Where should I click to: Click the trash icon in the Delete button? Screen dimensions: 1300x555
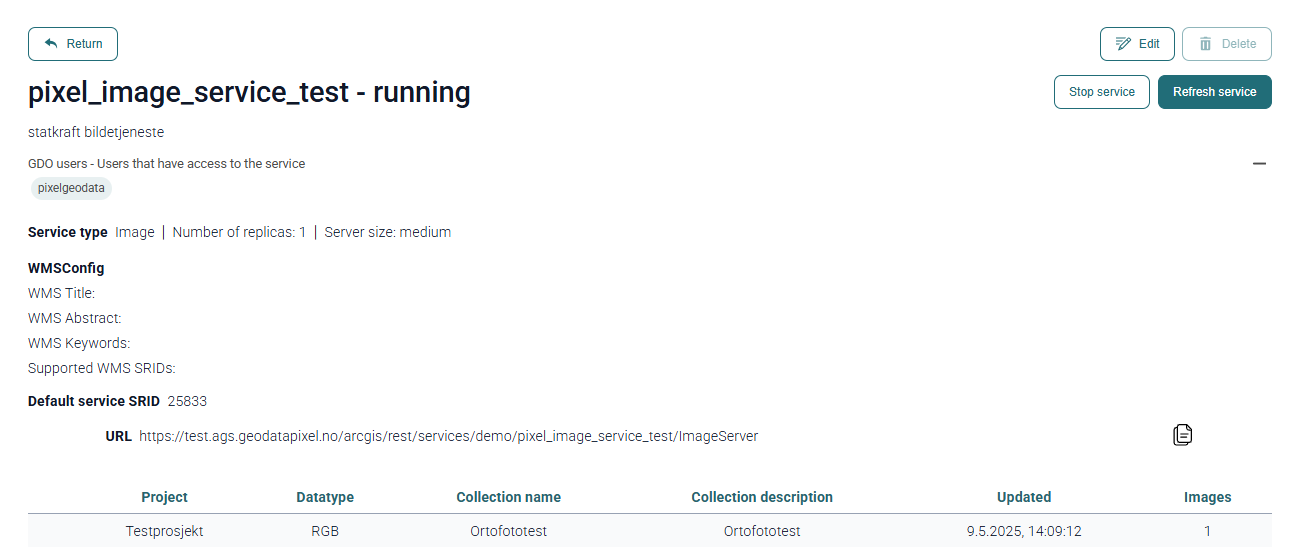[1205, 44]
